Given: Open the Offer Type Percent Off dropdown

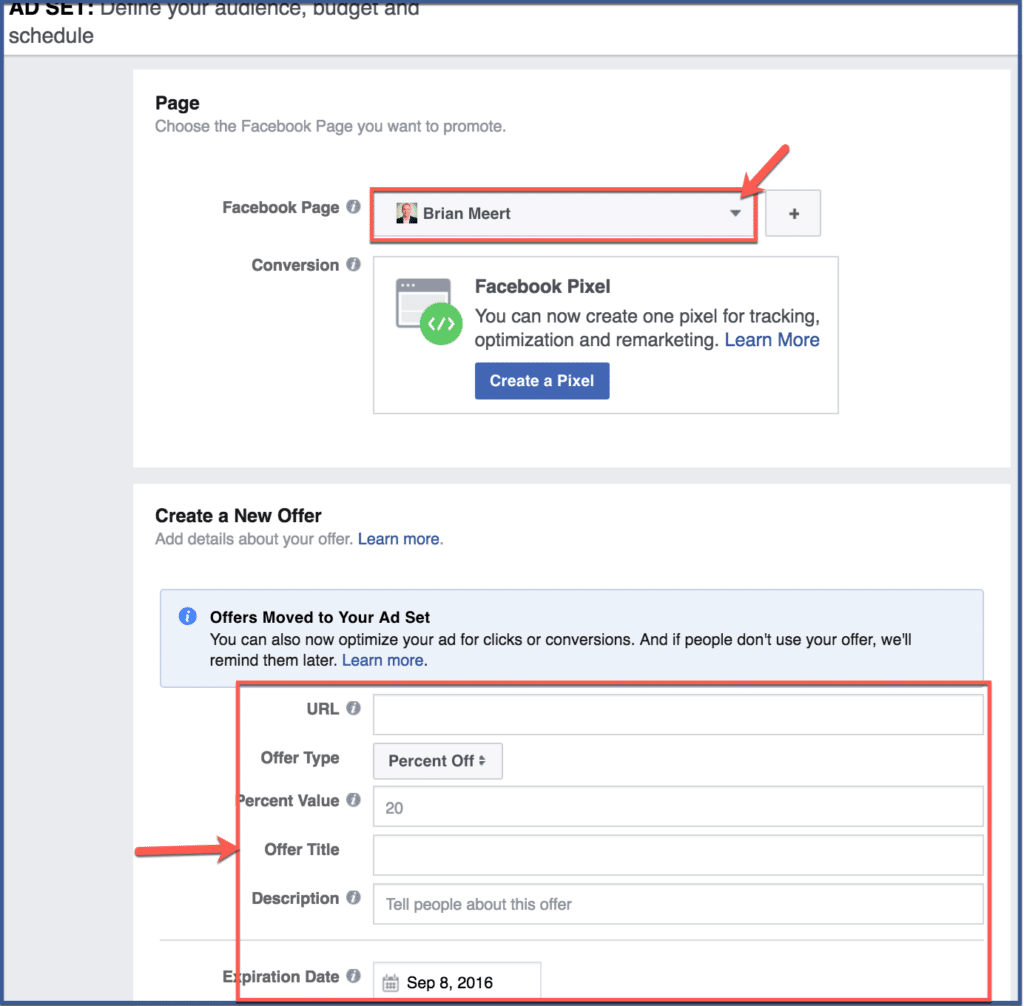Looking at the screenshot, I should click(x=438, y=761).
